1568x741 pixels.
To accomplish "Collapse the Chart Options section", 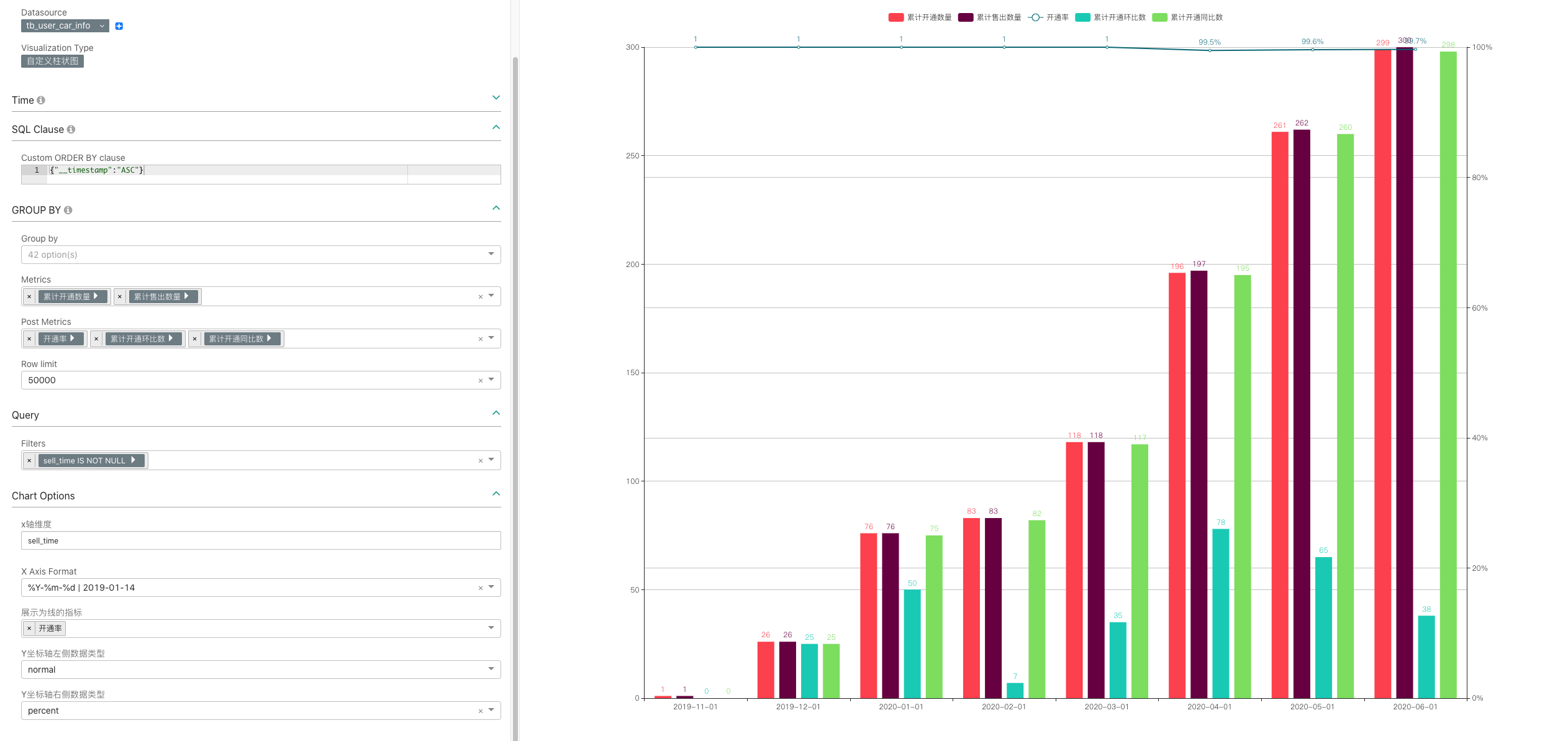I will [496, 494].
